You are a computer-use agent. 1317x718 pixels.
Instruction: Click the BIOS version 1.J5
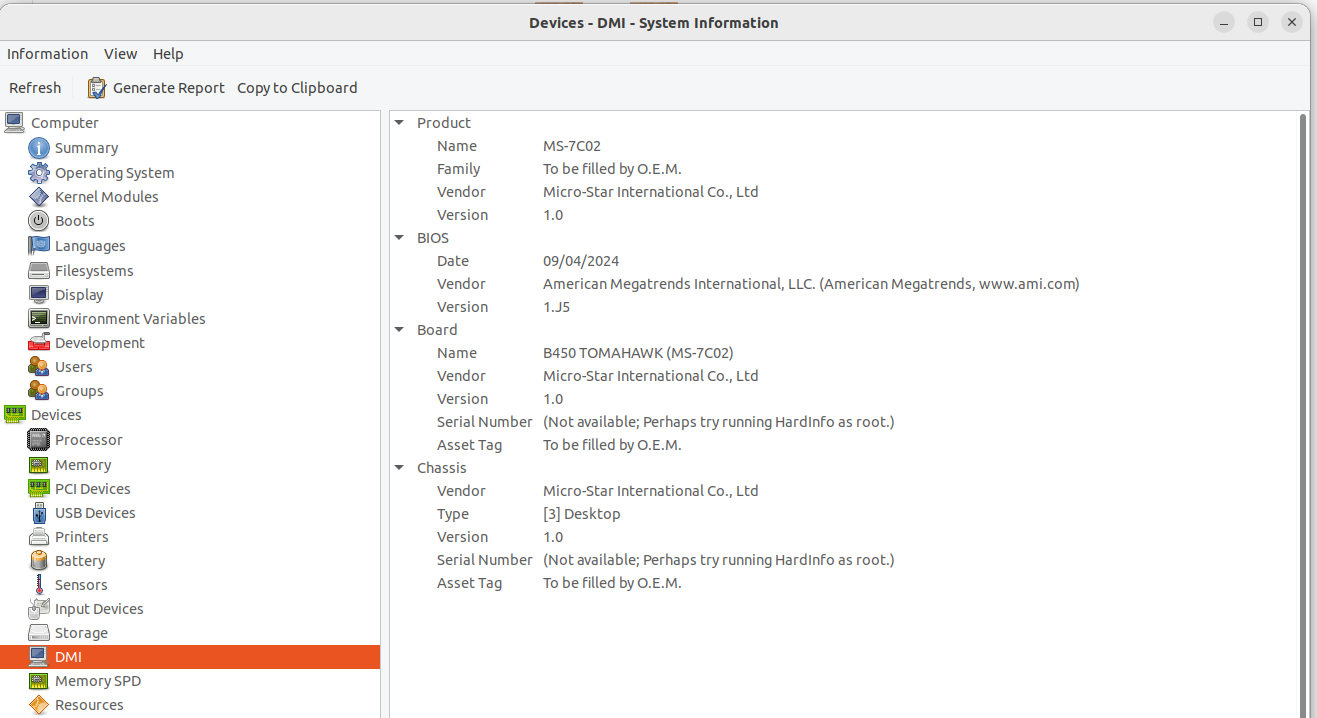(x=556, y=307)
